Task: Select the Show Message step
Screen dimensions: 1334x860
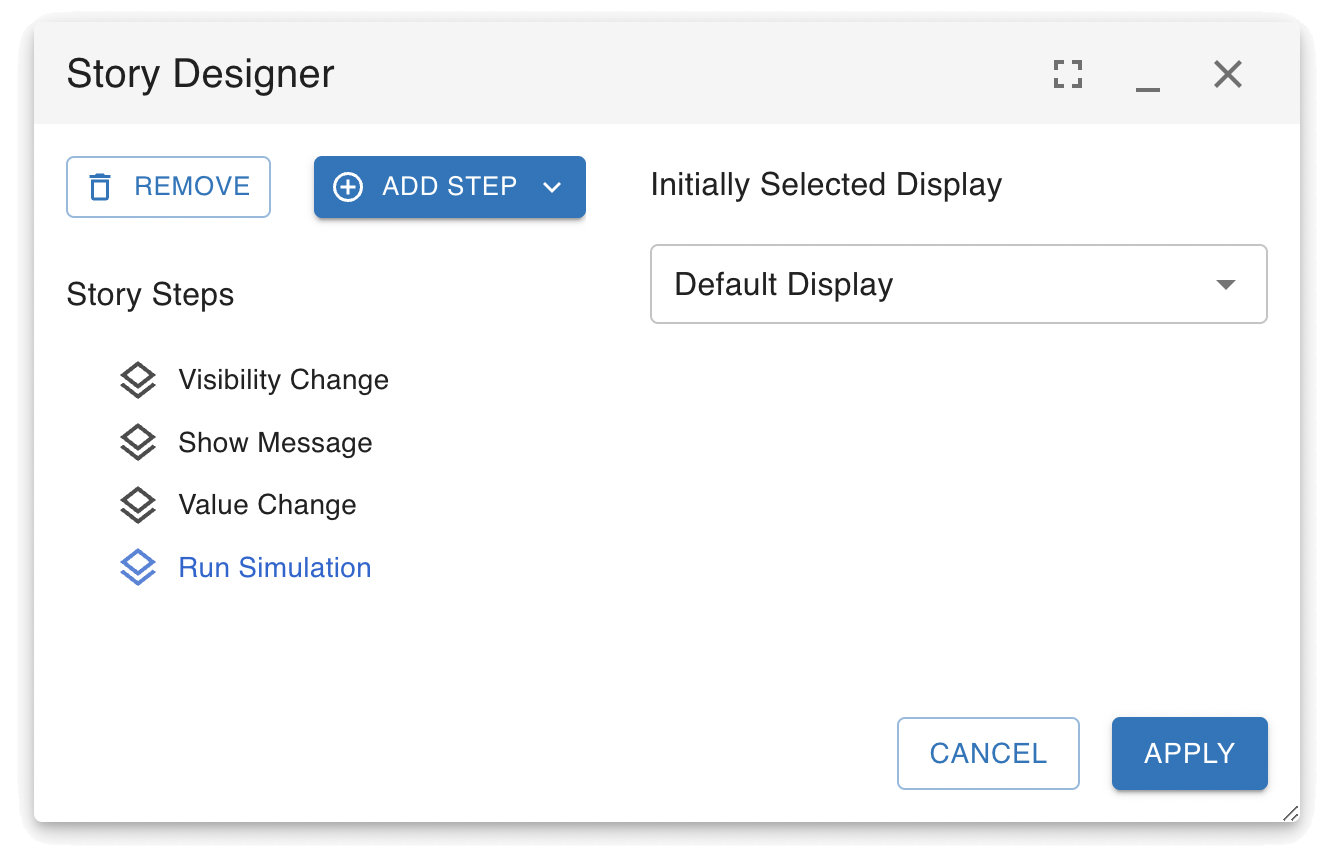Action: (x=275, y=443)
